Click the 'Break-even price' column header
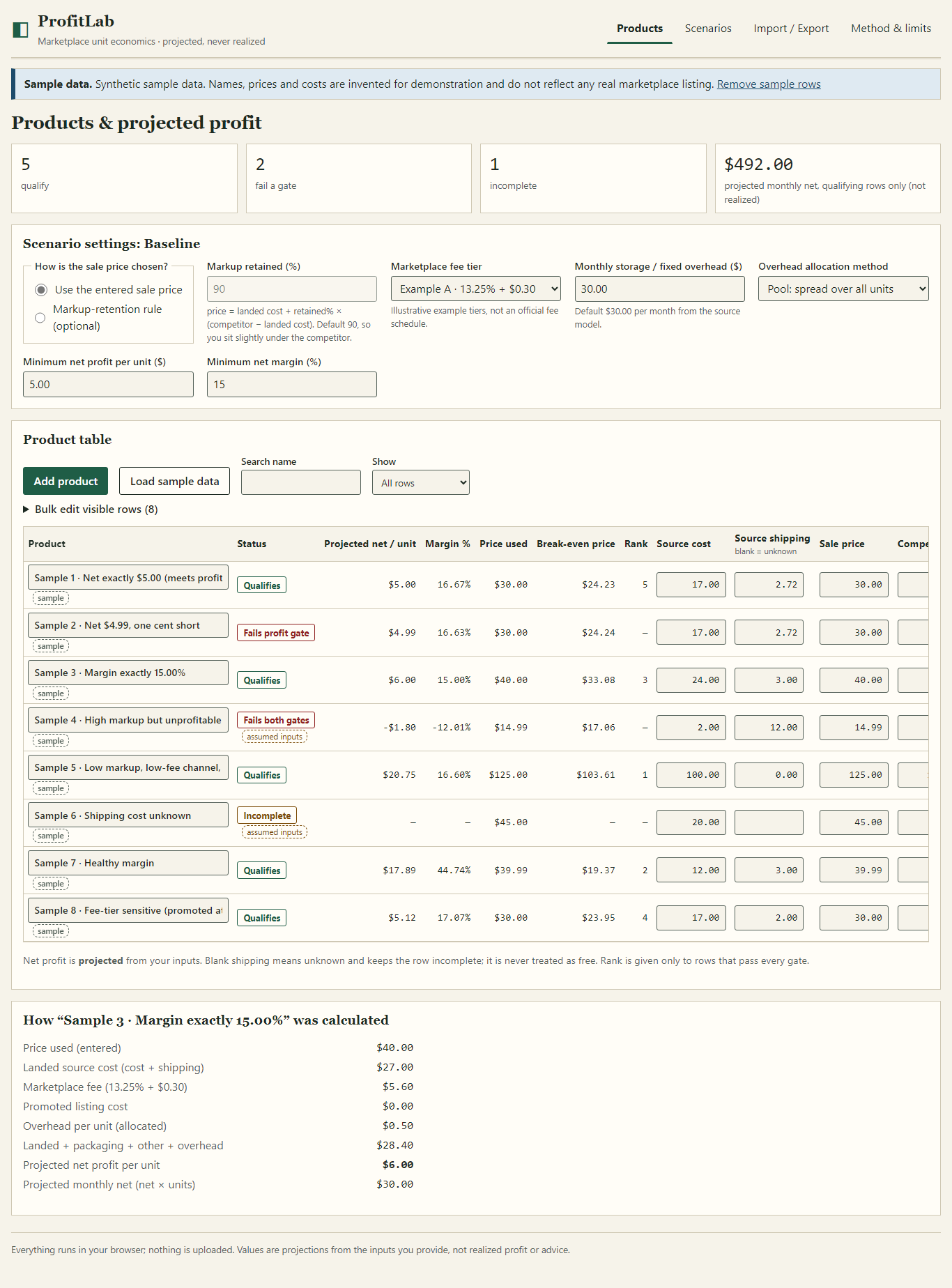 click(x=576, y=544)
